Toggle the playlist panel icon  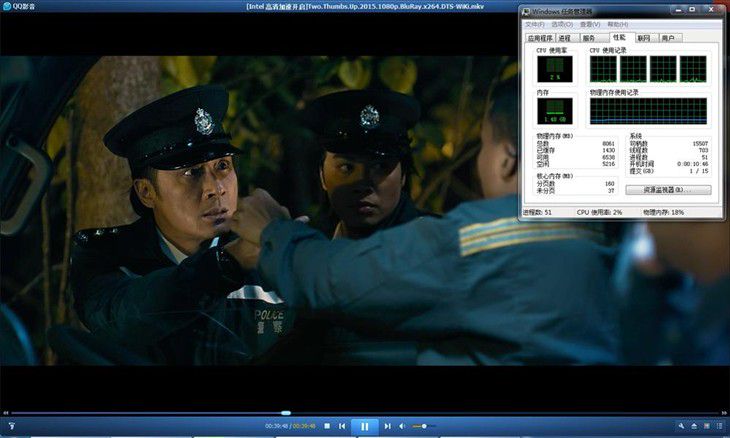[x=720, y=426]
